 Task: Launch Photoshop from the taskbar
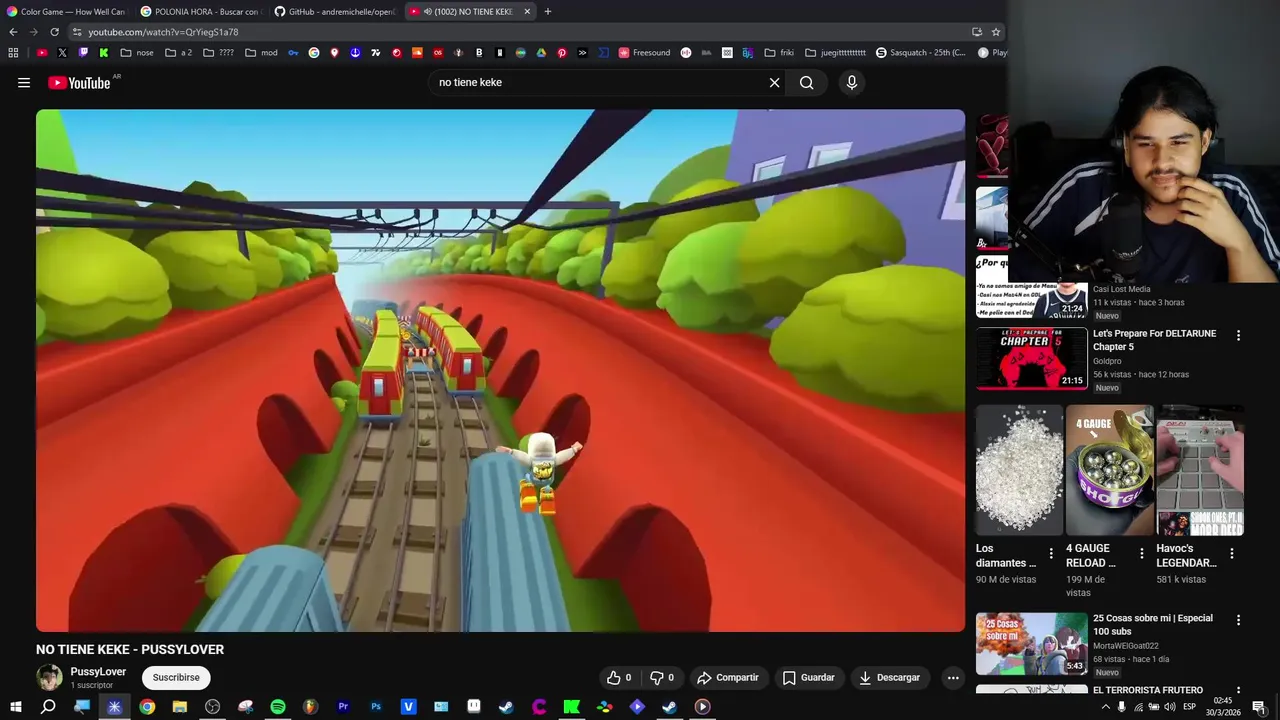(376, 707)
